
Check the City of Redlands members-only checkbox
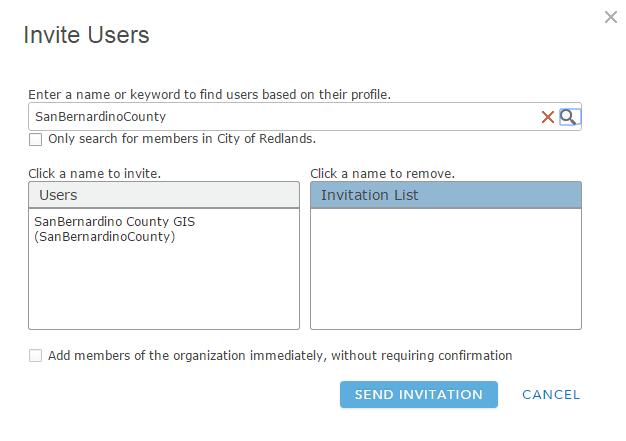tap(36, 140)
